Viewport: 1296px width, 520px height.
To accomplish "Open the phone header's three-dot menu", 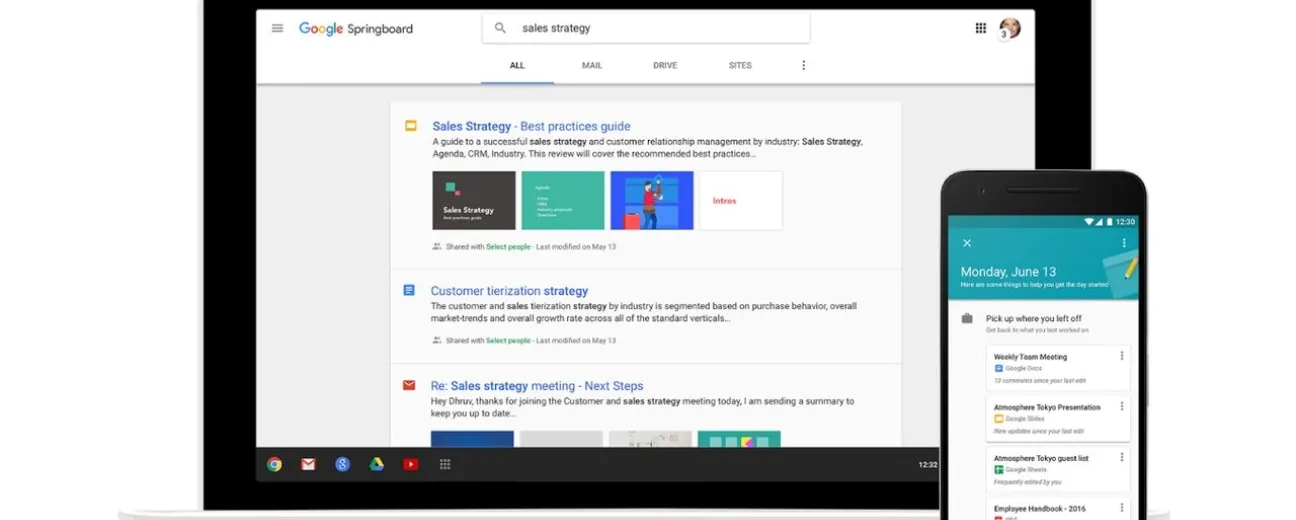I will (x=1124, y=243).
